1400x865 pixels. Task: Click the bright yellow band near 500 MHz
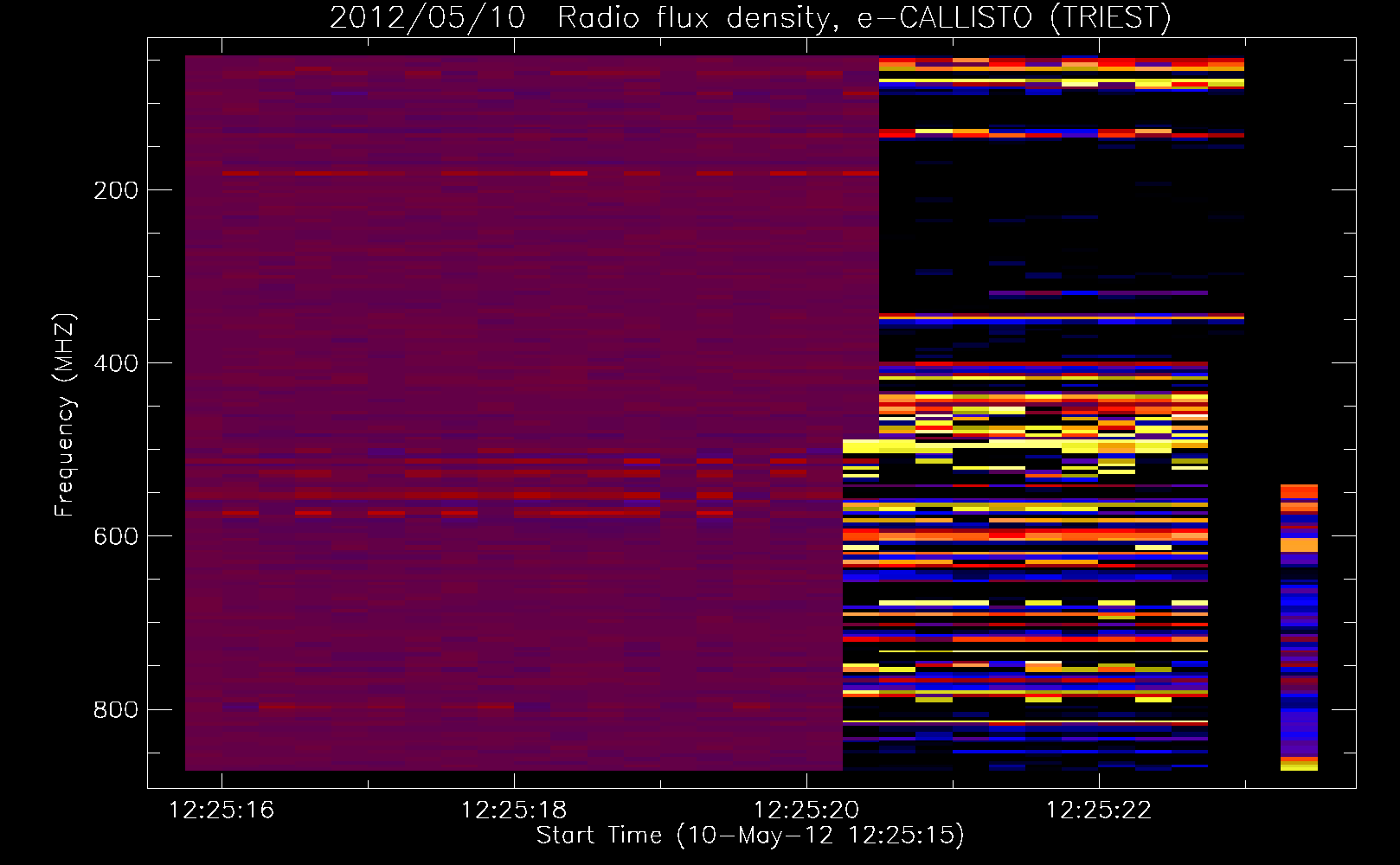[x=1025, y=446]
